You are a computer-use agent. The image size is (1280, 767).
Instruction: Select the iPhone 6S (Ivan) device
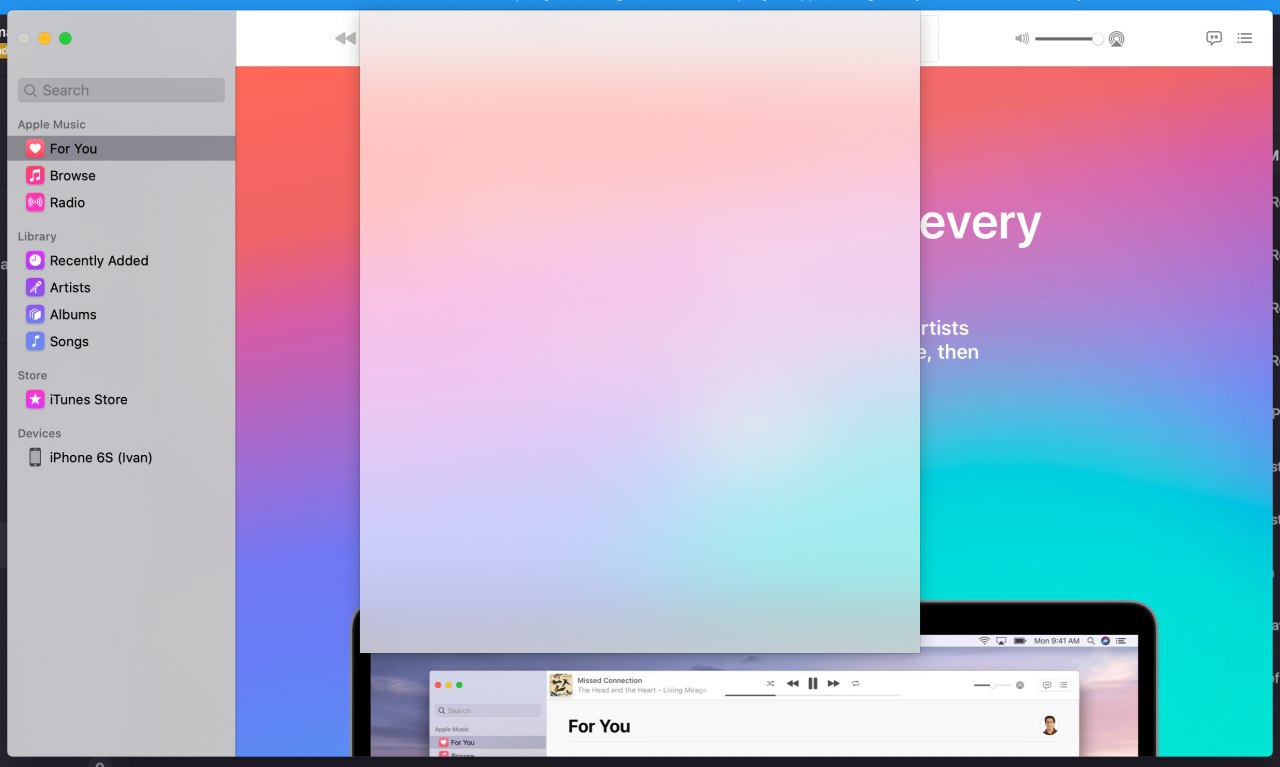pos(121,457)
